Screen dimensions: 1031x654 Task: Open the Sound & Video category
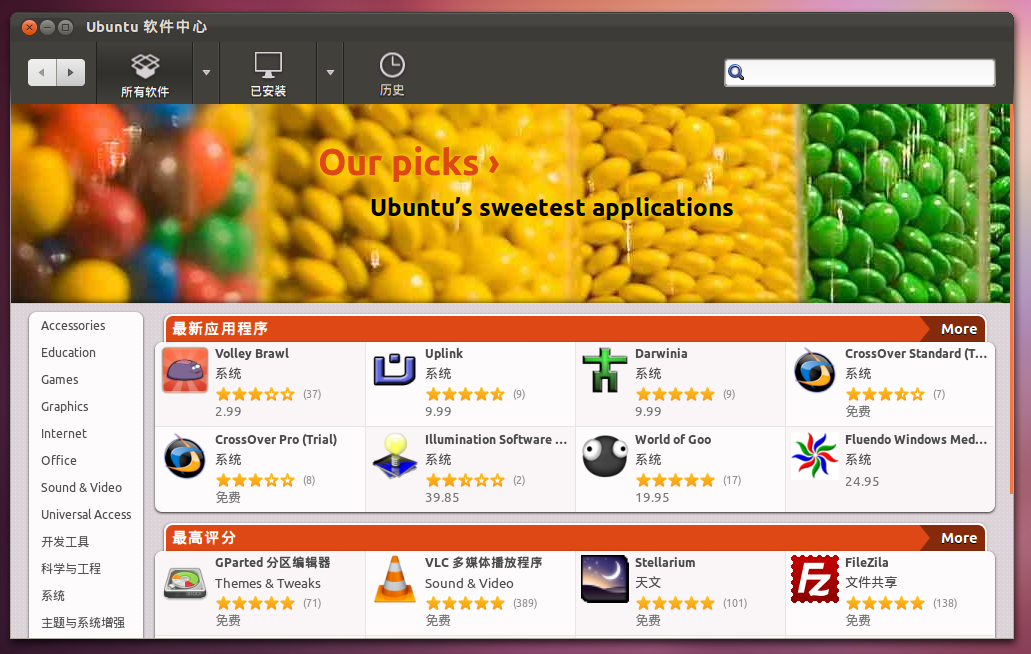pyautogui.click(x=82, y=488)
